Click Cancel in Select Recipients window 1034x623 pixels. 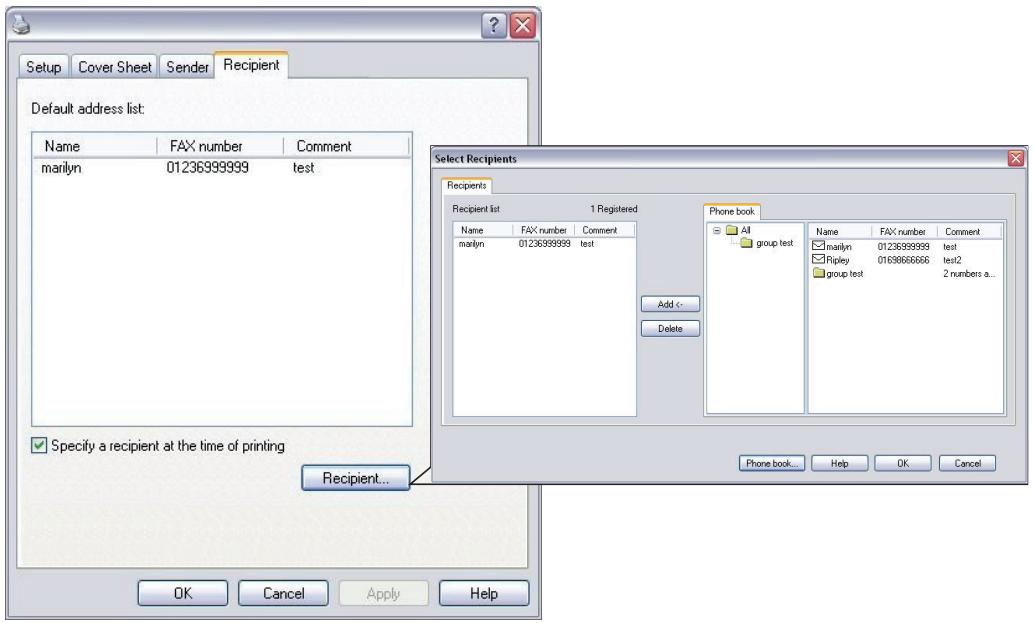[x=967, y=463]
